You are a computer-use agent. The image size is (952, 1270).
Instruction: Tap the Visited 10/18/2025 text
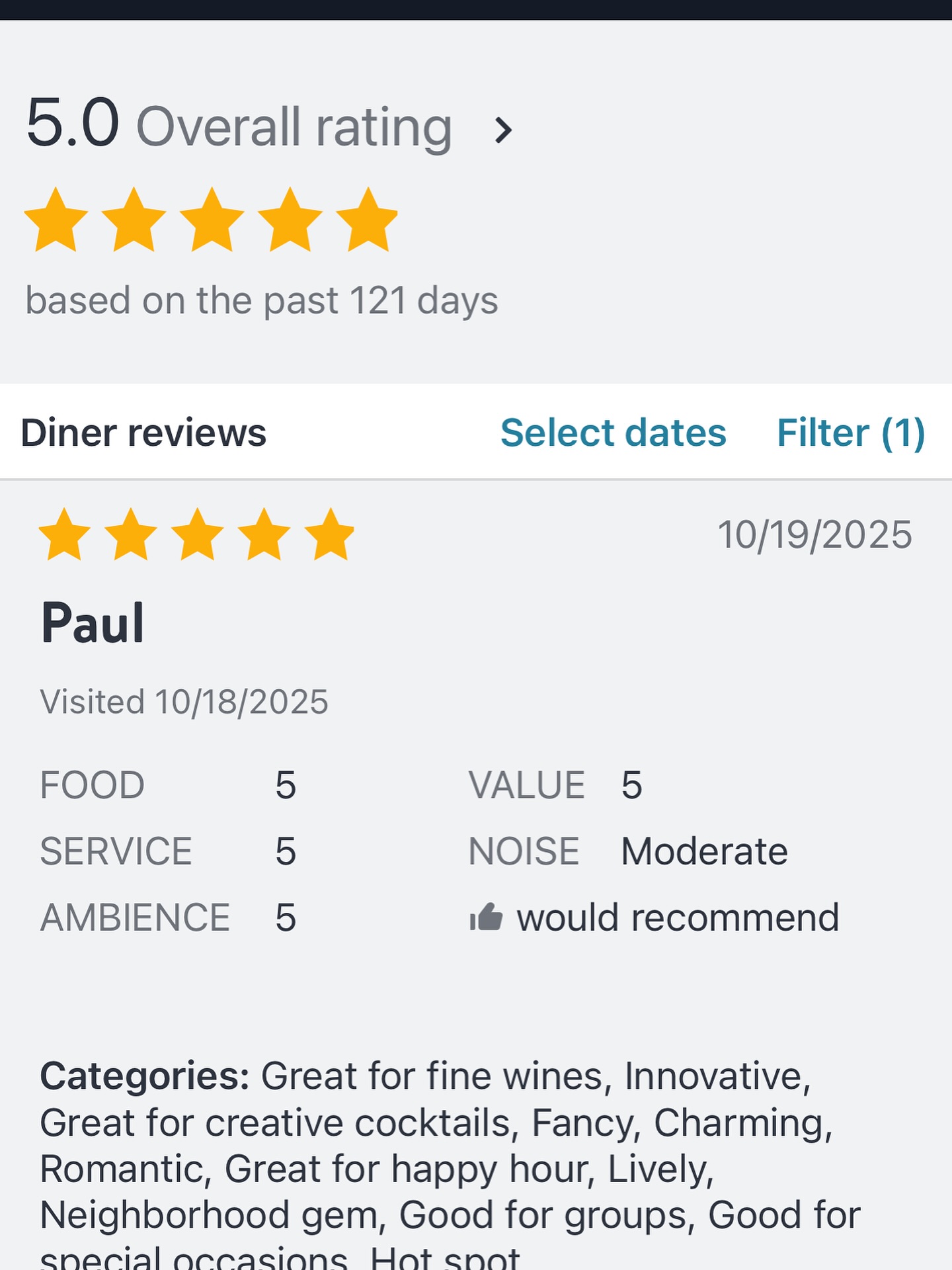coord(184,702)
